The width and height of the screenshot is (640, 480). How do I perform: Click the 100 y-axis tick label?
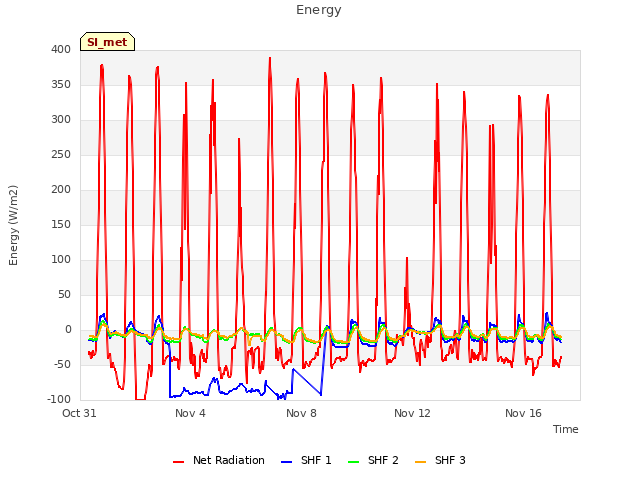pos(61,260)
